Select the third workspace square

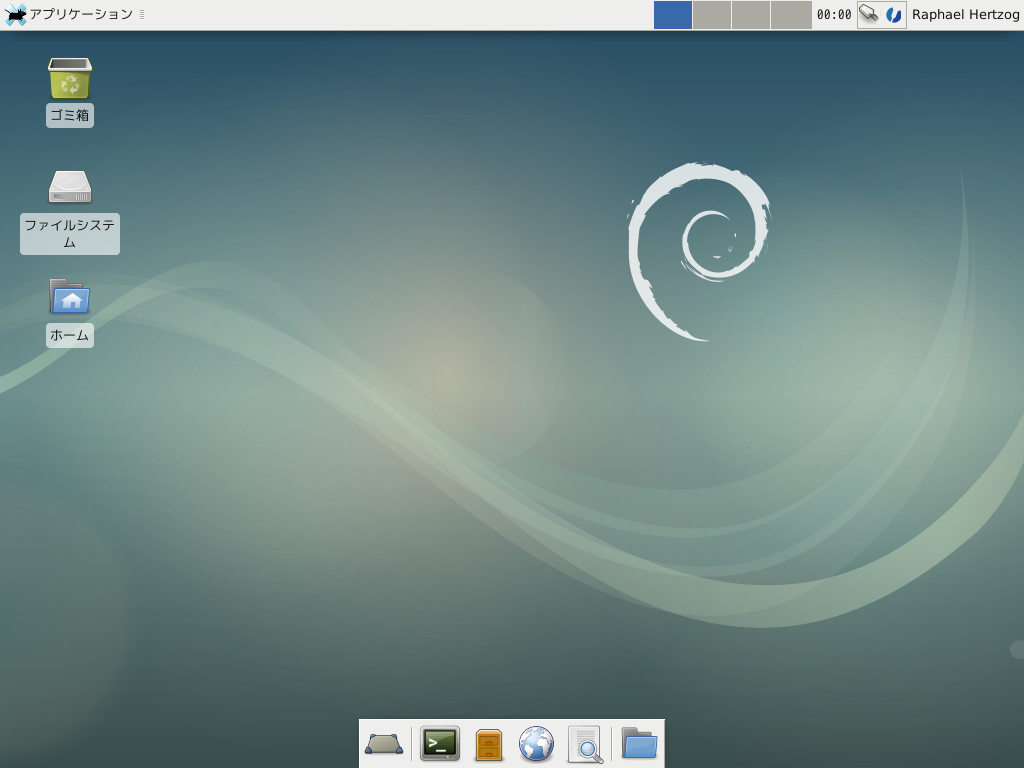[752, 14]
